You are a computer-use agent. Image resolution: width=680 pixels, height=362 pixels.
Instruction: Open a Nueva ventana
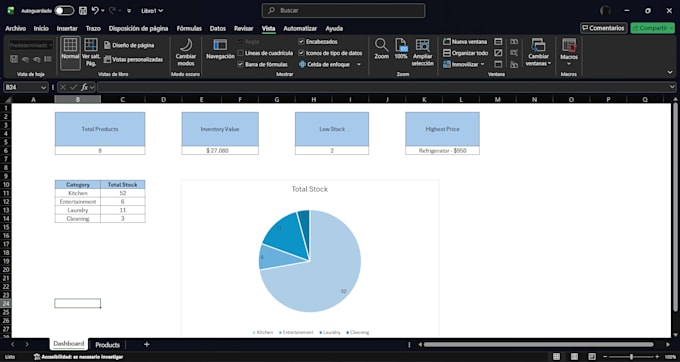(465, 42)
